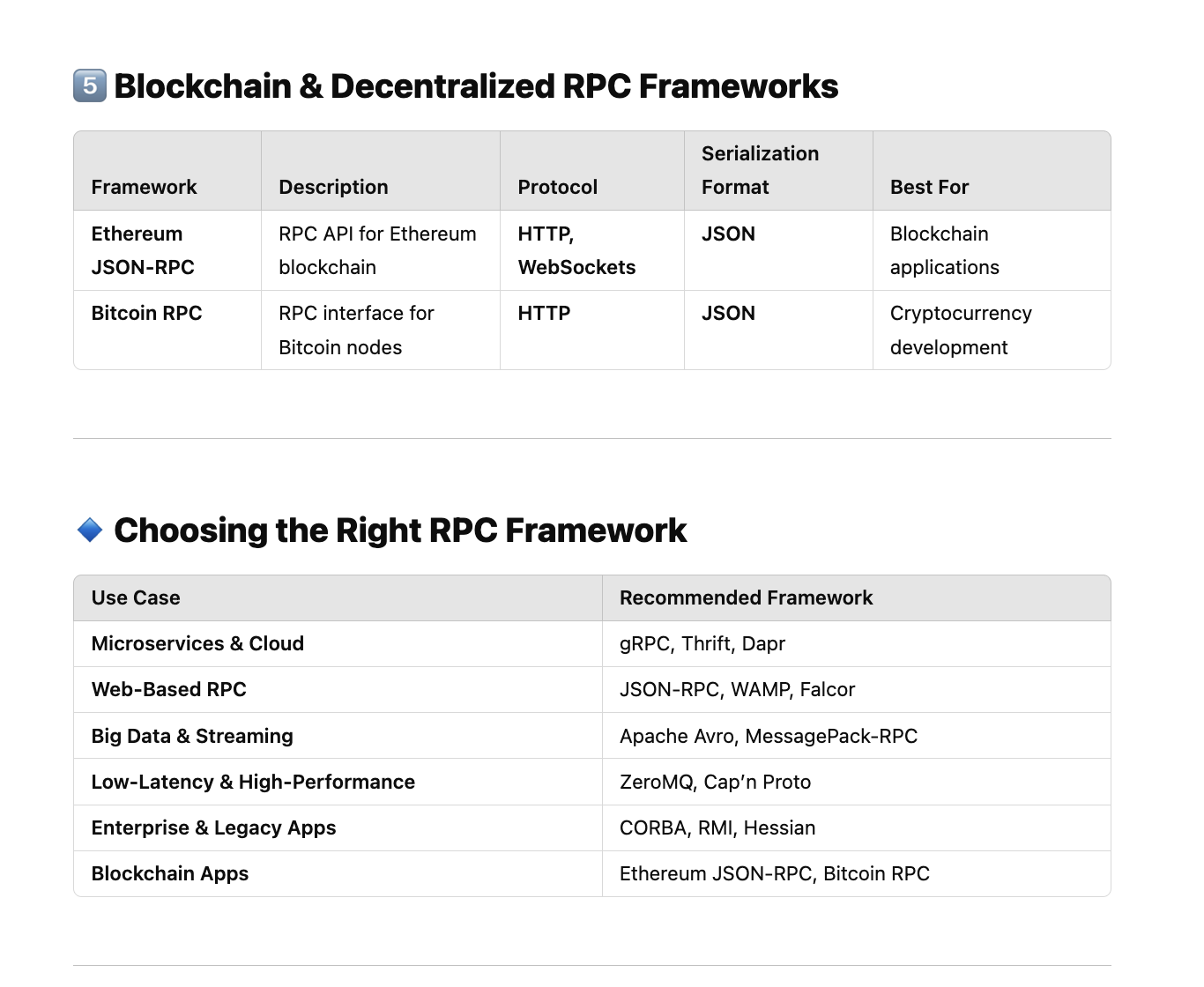Click the Use Case column header
This screenshot has width=1204, height=987.
tap(136, 597)
